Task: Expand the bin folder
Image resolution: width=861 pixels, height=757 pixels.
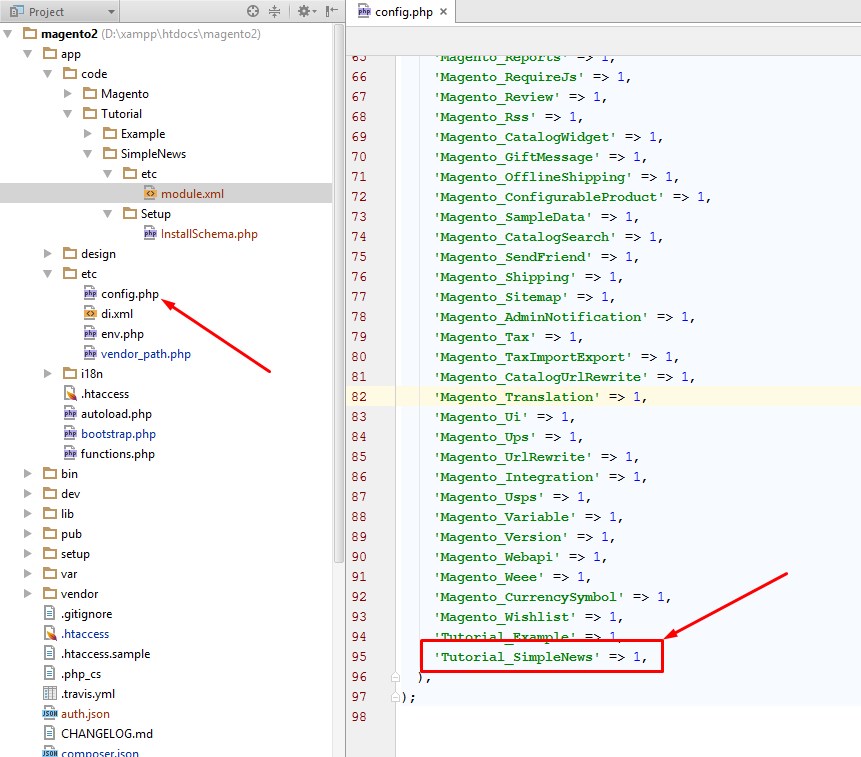Action: [27, 474]
